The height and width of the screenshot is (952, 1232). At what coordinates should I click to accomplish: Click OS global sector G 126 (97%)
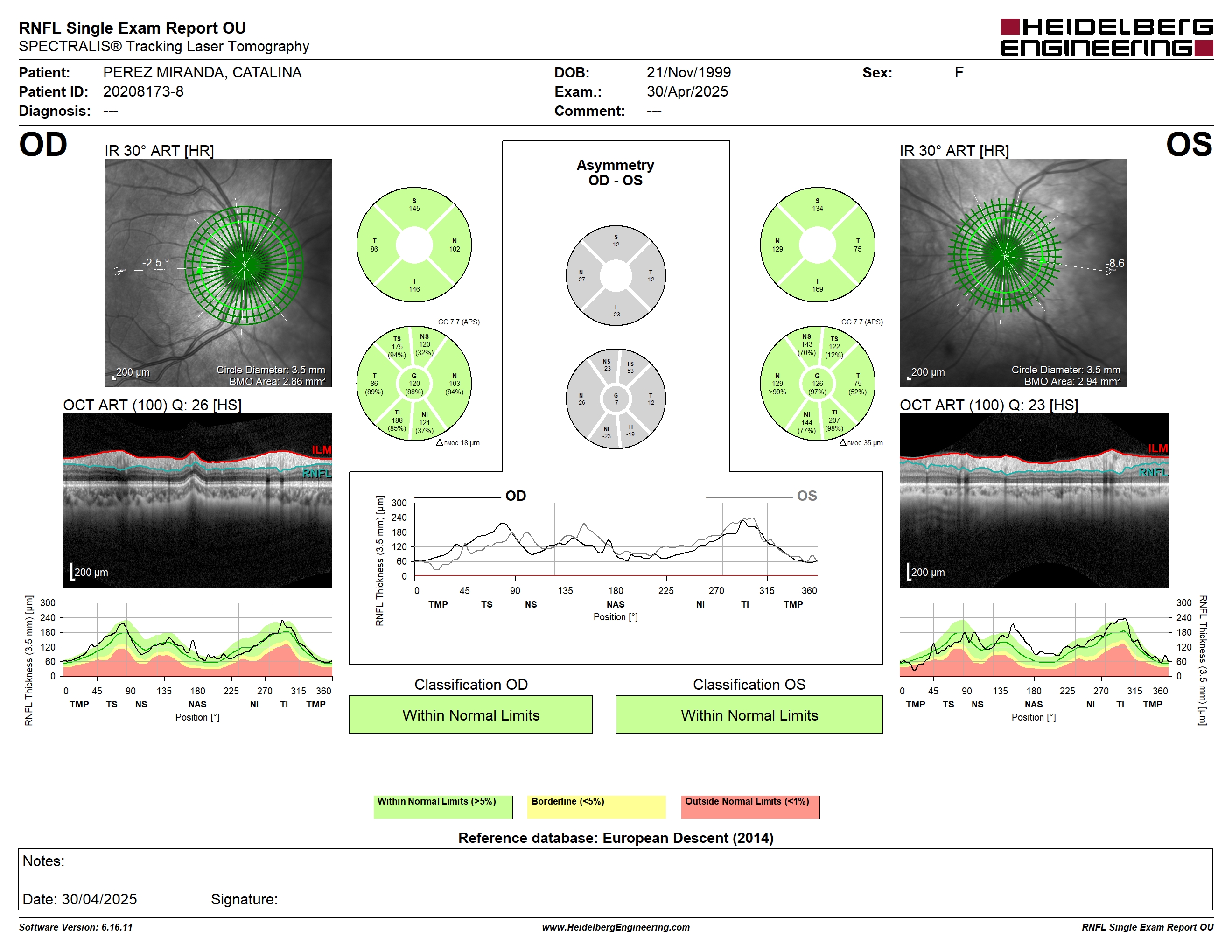click(x=818, y=384)
